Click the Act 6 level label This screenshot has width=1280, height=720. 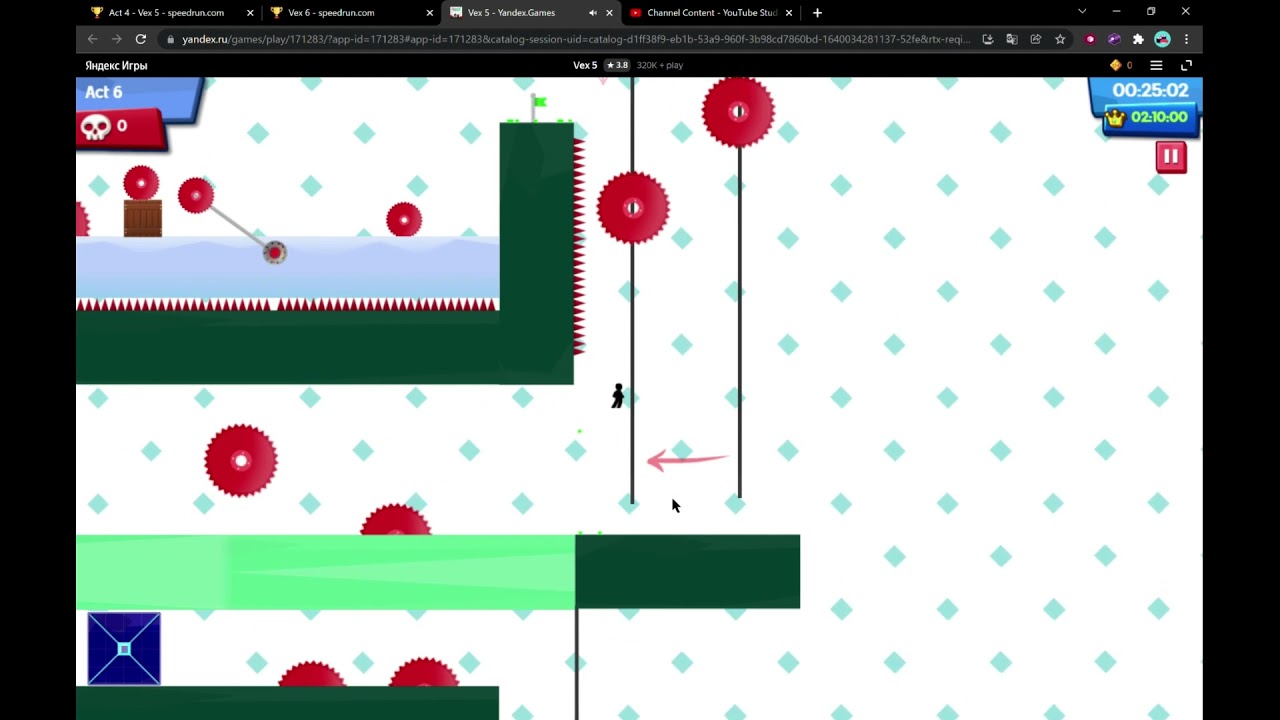click(104, 92)
